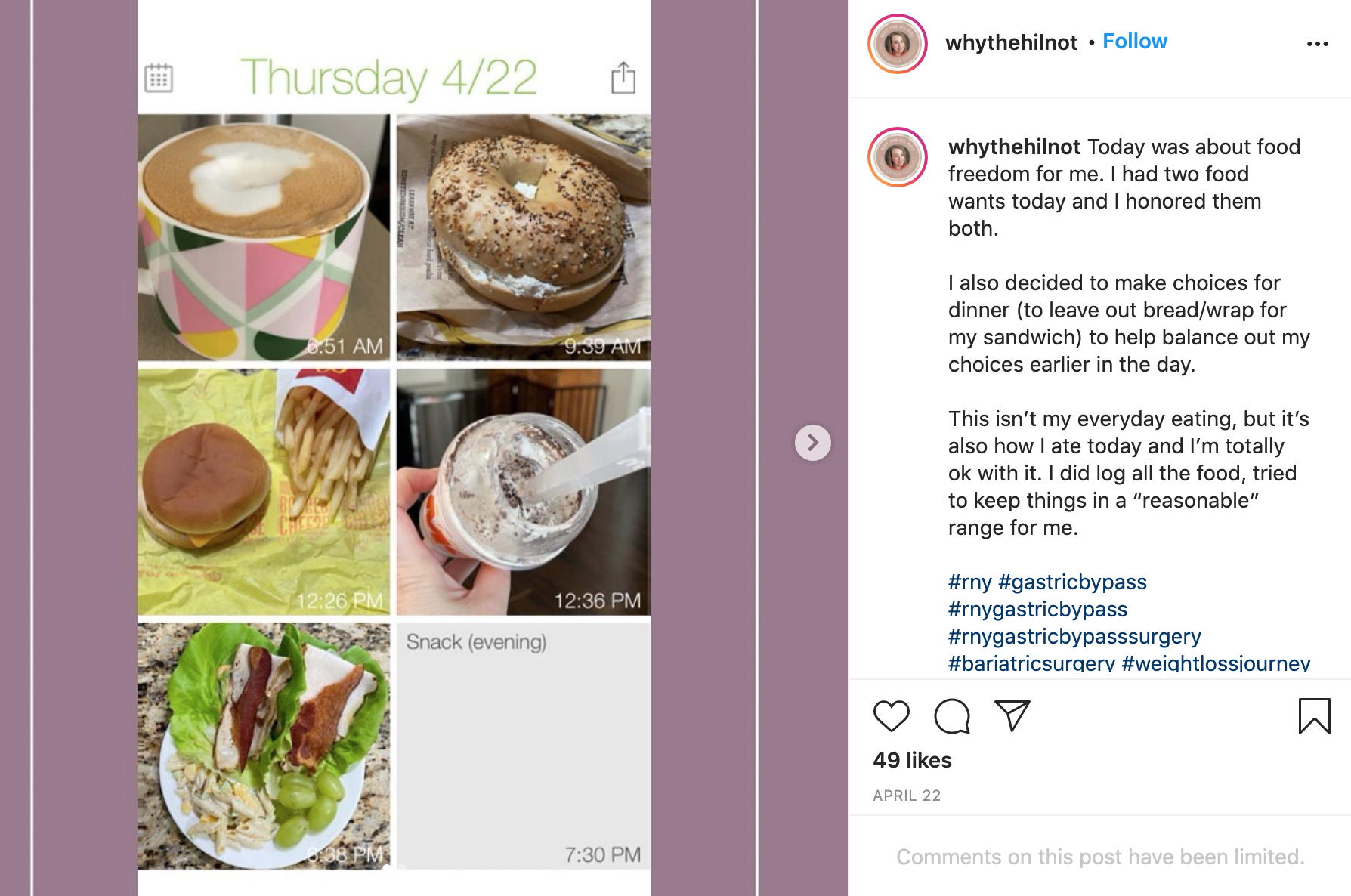Open the caption profile avatar
The height and width of the screenshot is (896, 1351).
pos(898,157)
